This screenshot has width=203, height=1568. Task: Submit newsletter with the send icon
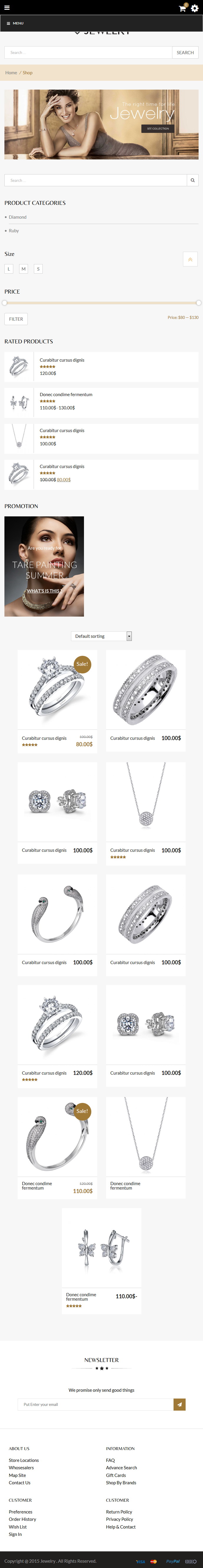coord(179,1404)
